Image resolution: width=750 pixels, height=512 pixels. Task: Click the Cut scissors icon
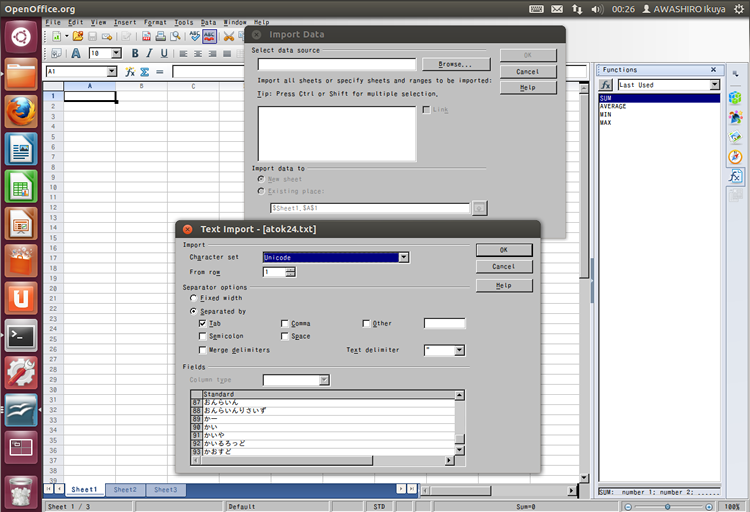pos(229,36)
